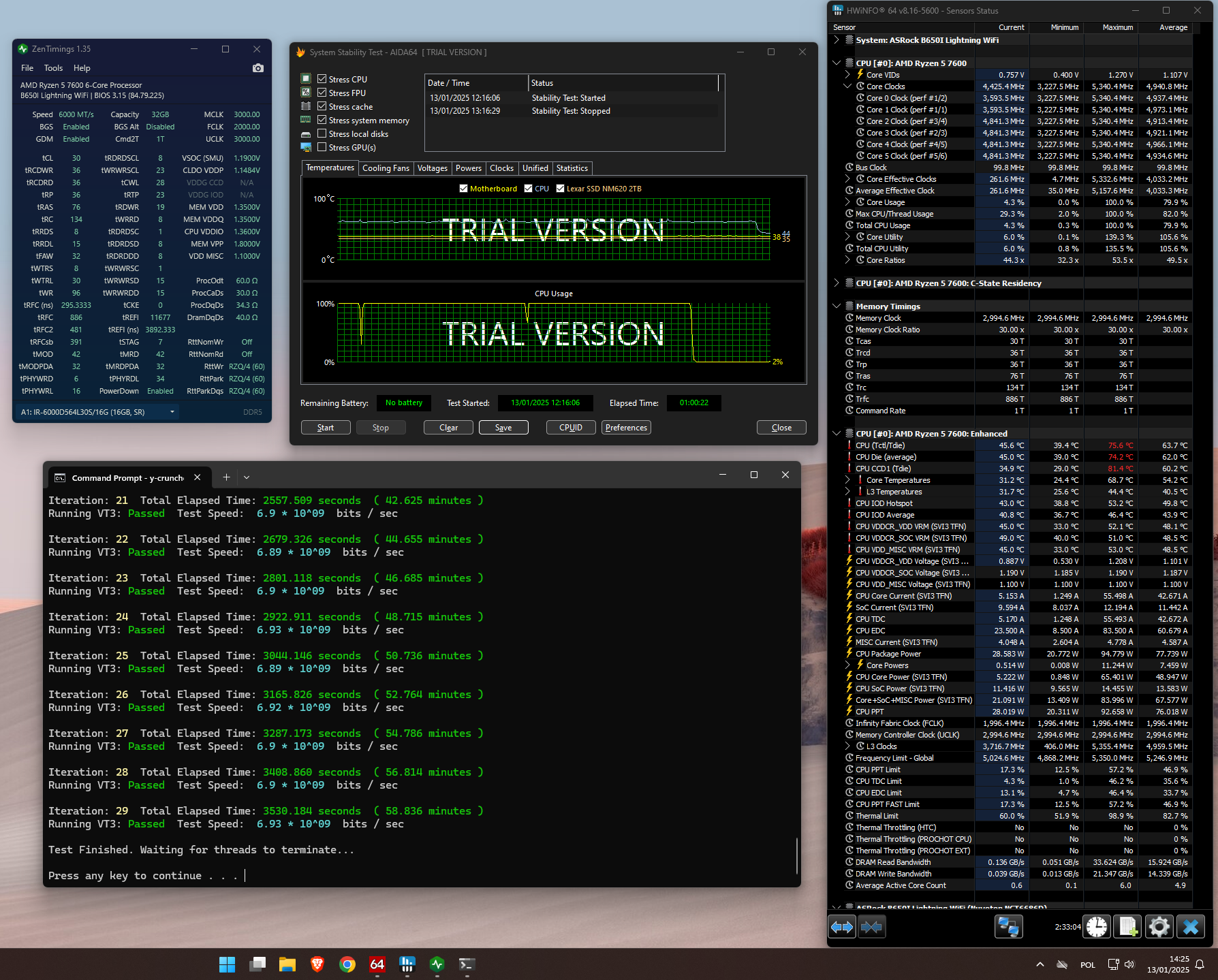This screenshot has width=1218, height=980.
Task: Open the memory module selection dropdown
Action: (x=172, y=412)
